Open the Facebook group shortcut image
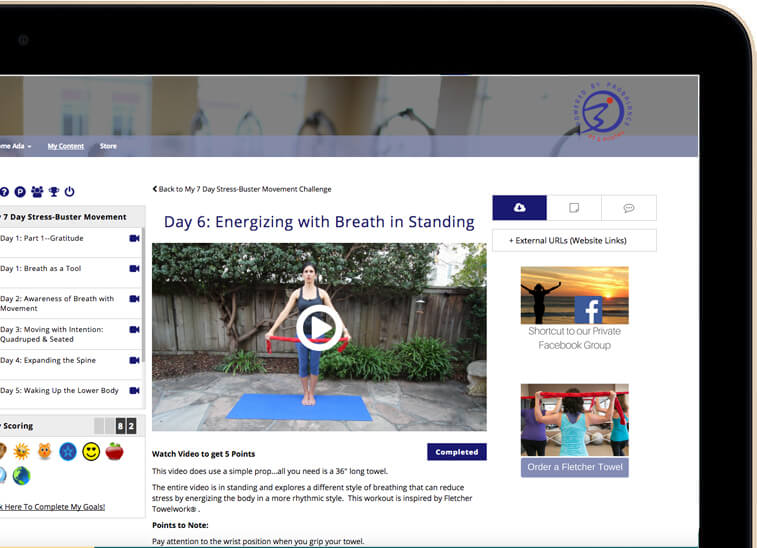Screen dimensions: 757x548 (x=575, y=295)
